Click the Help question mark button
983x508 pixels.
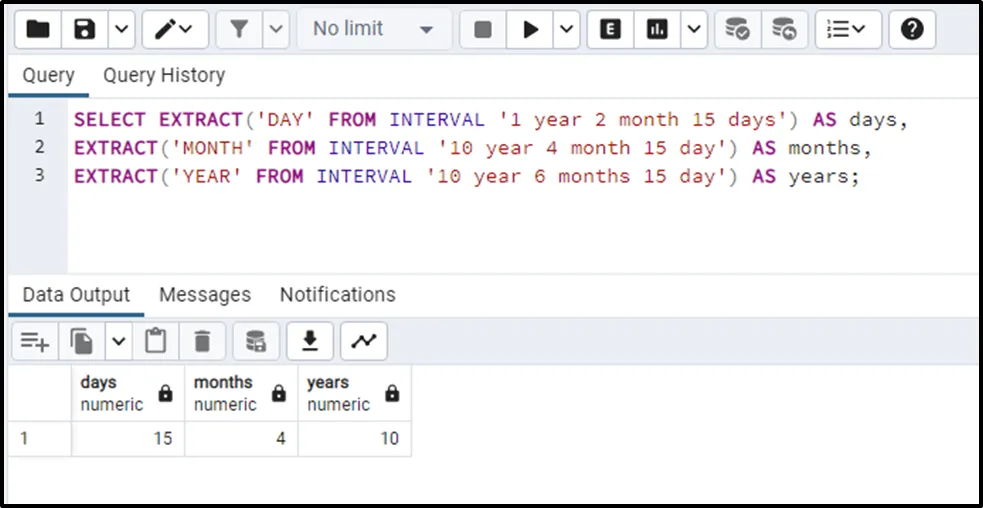911,30
